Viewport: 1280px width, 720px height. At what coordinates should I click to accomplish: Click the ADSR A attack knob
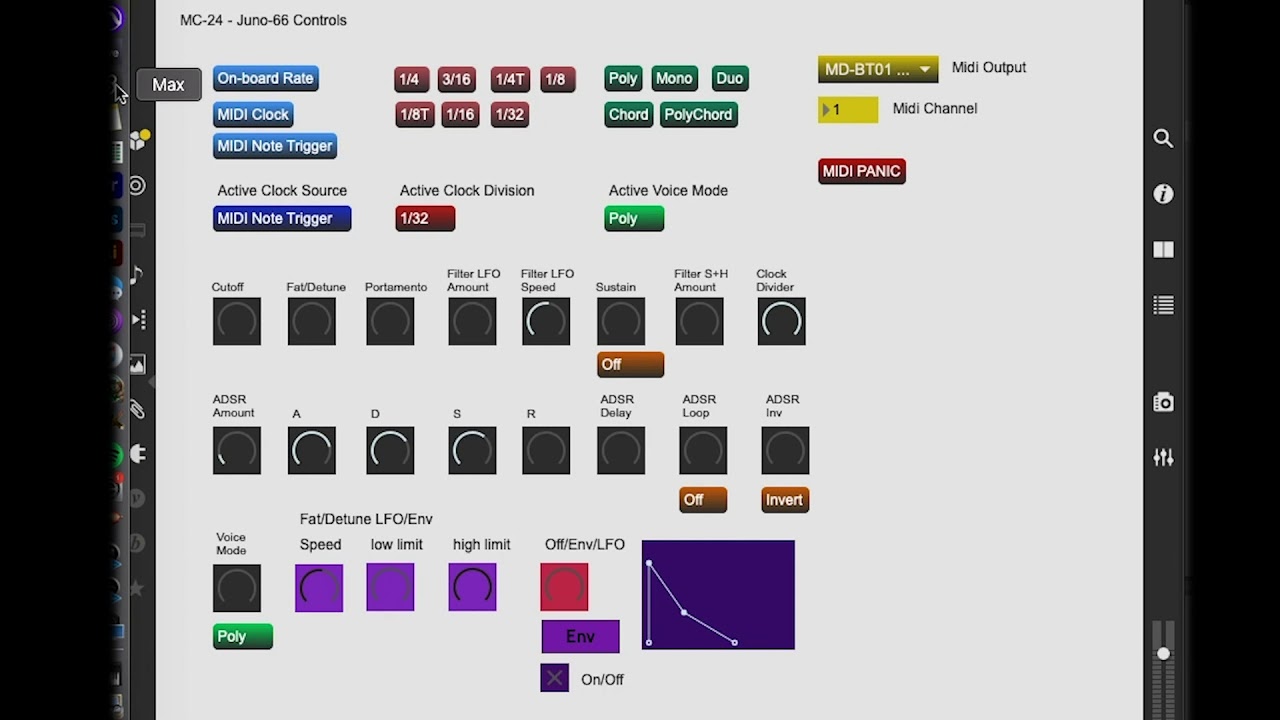click(312, 450)
